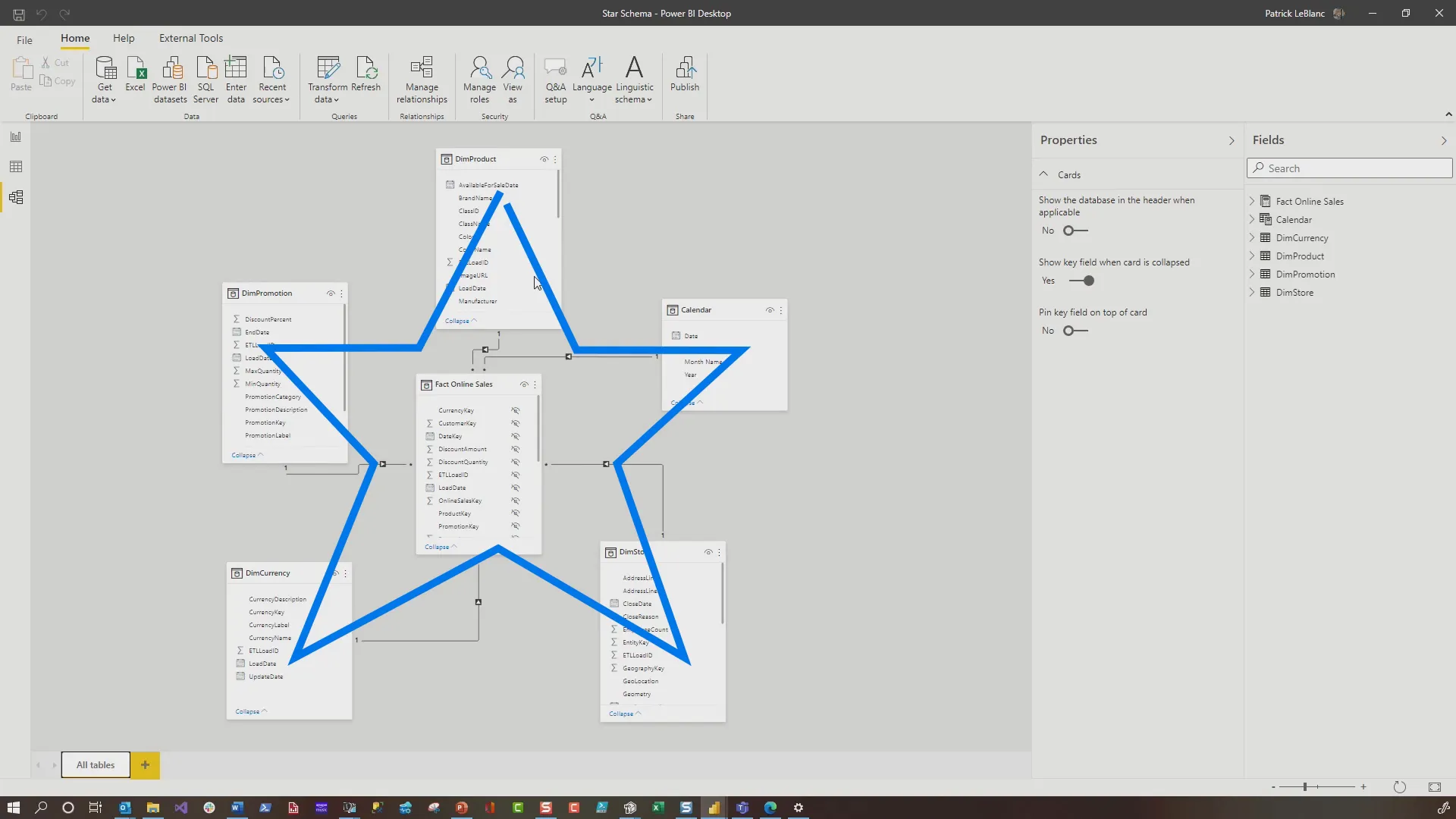Open Windows Start menu

pyautogui.click(x=13, y=808)
